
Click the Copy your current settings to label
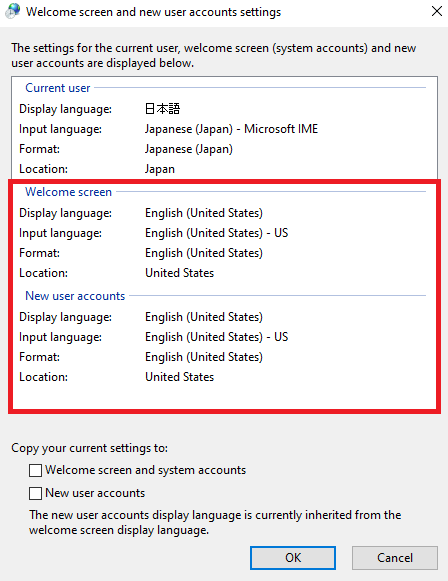pyautogui.click(x=89, y=448)
